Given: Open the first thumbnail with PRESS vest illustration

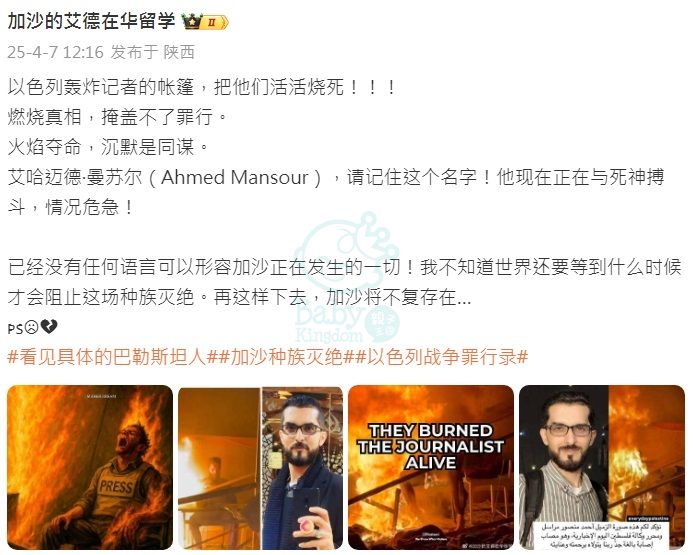Looking at the screenshot, I should point(90,468).
